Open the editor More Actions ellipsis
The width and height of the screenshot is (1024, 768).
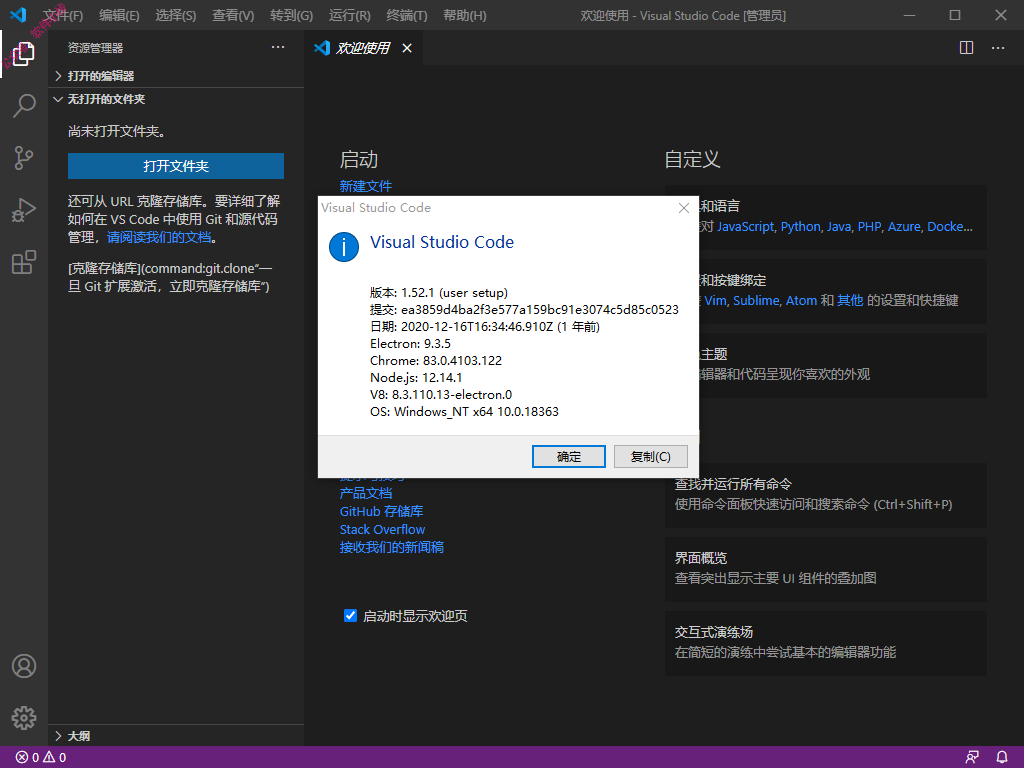click(x=998, y=48)
